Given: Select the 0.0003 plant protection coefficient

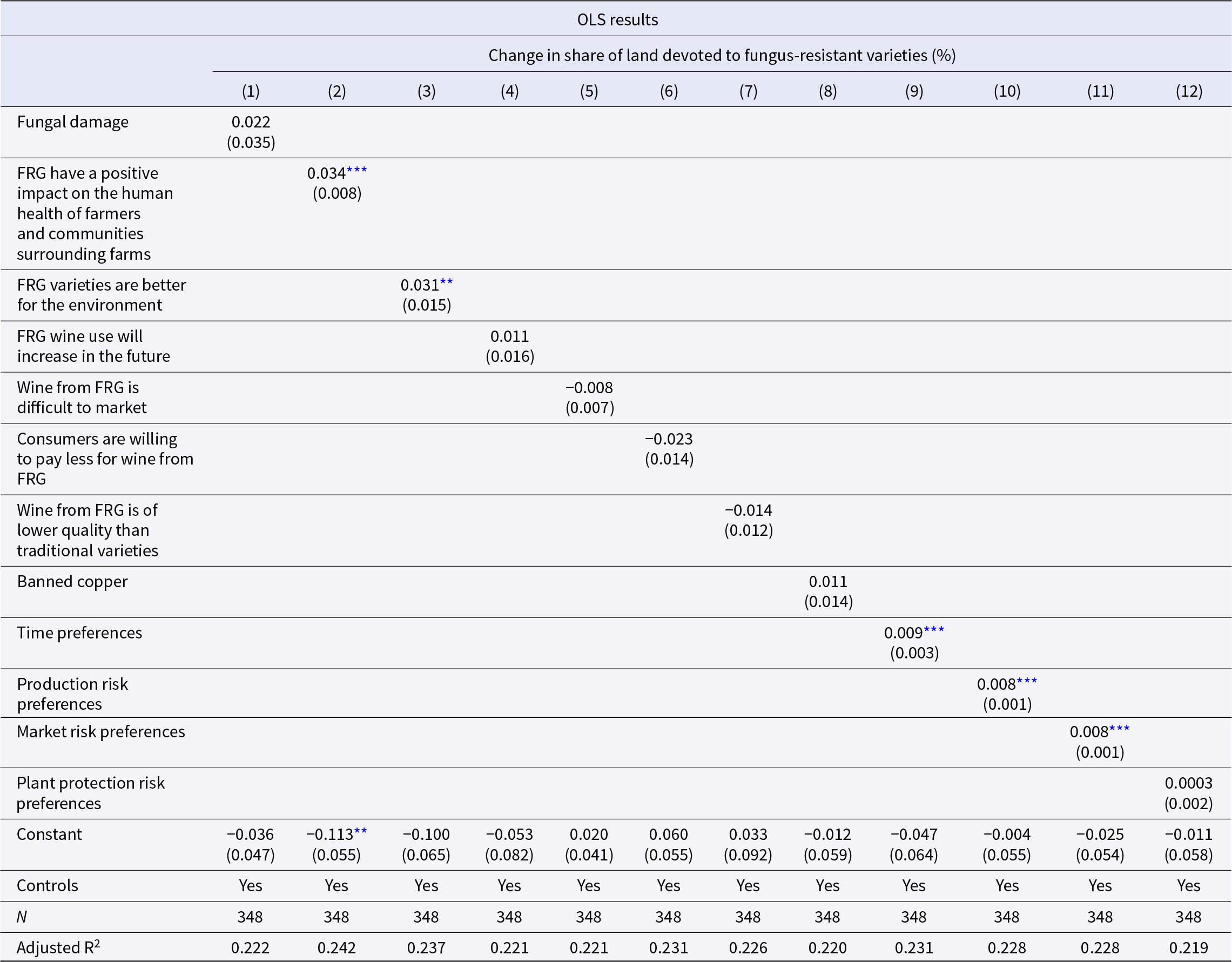Looking at the screenshot, I should tap(1189, 783).
